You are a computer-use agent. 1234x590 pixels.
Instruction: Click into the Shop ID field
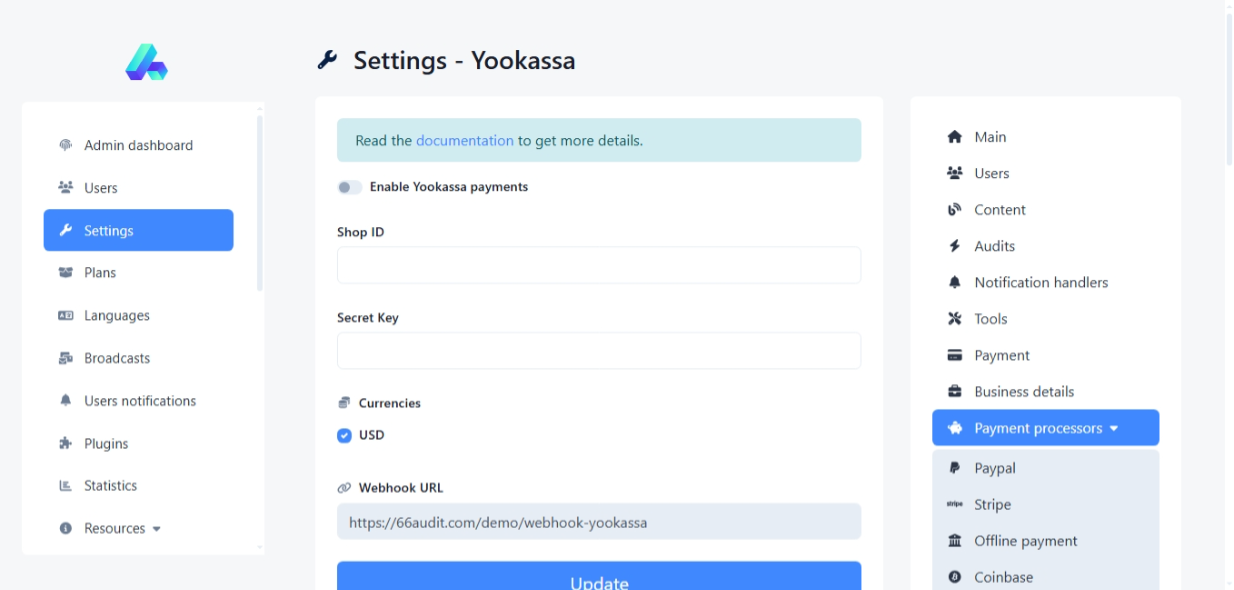click(598, 265)
